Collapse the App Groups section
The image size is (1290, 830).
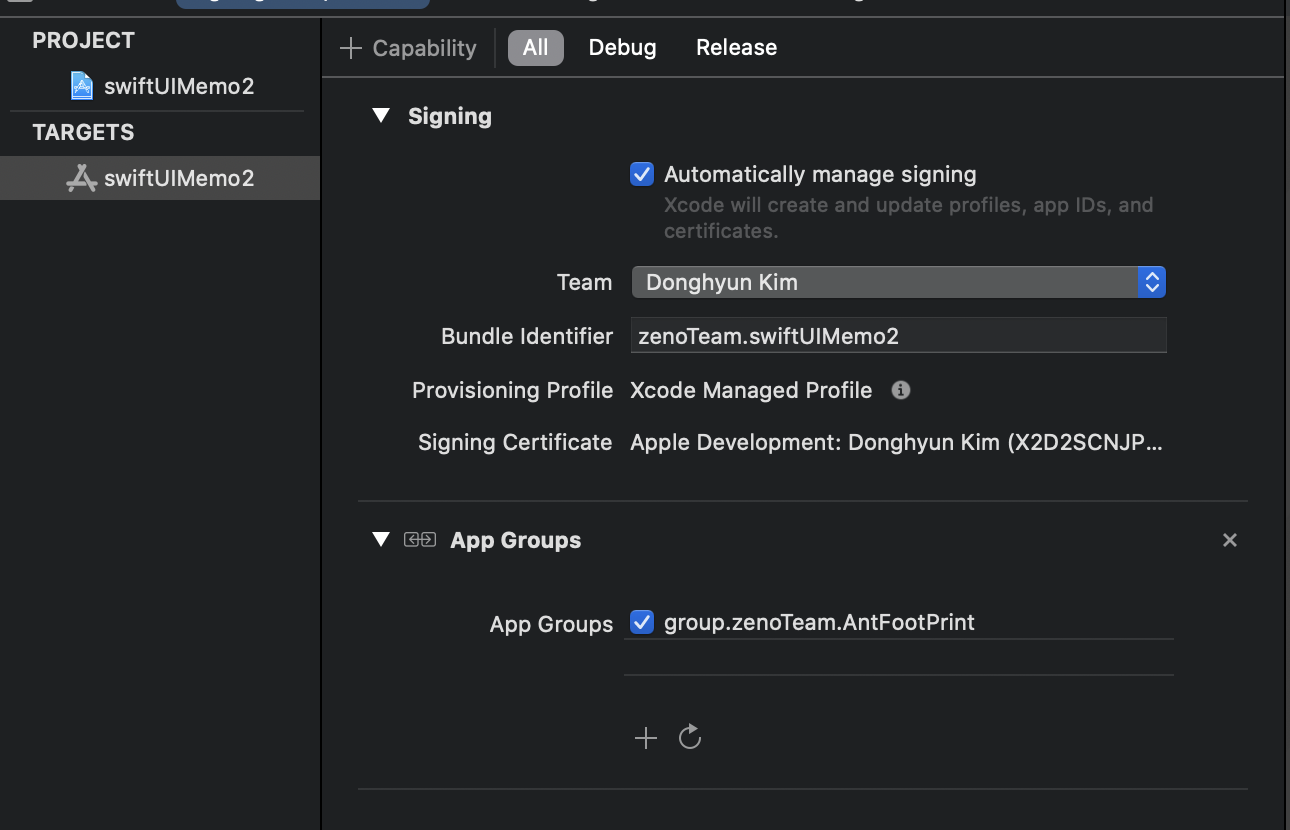380,540
